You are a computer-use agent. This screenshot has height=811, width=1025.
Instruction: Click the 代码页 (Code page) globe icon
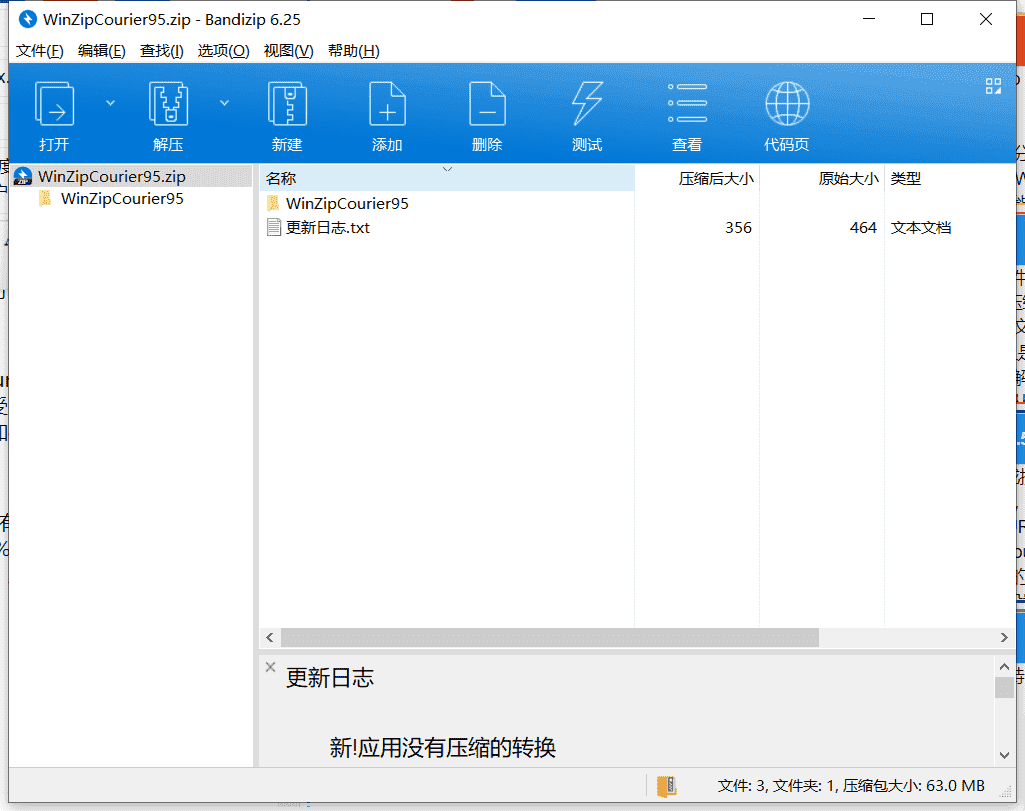pos(787,103)
